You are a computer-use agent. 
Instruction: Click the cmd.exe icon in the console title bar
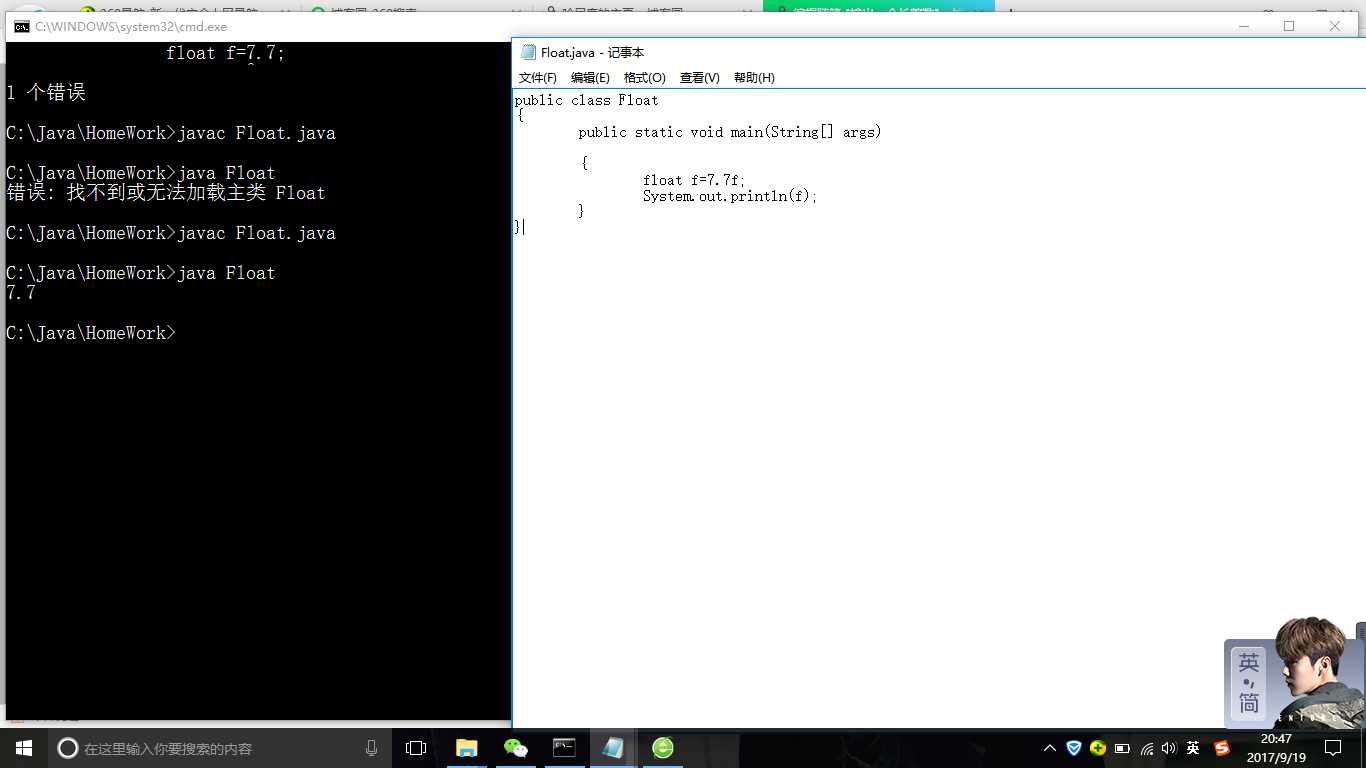[21, 27]
